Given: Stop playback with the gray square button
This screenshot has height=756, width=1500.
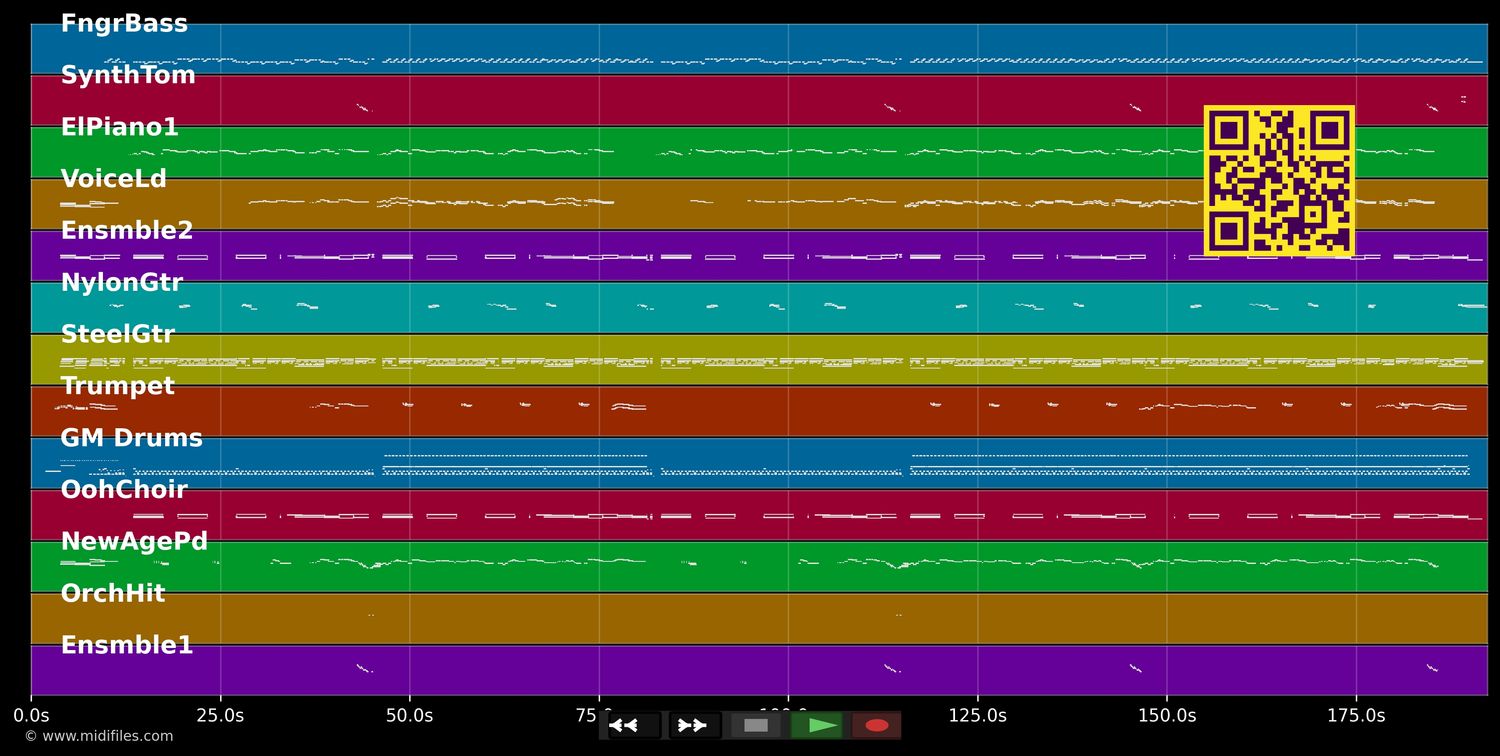Looking at the screenshot, I should point(756,725).
